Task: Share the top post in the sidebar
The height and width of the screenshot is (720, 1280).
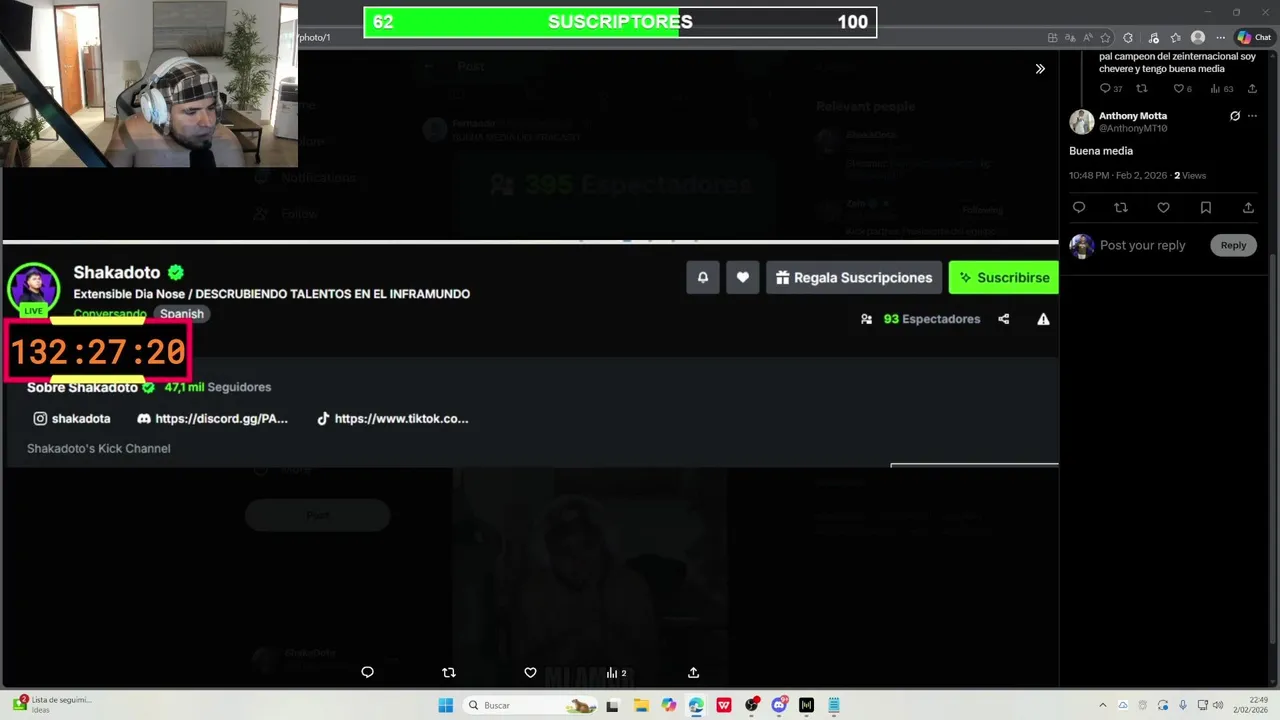Action: (1252, 89)
